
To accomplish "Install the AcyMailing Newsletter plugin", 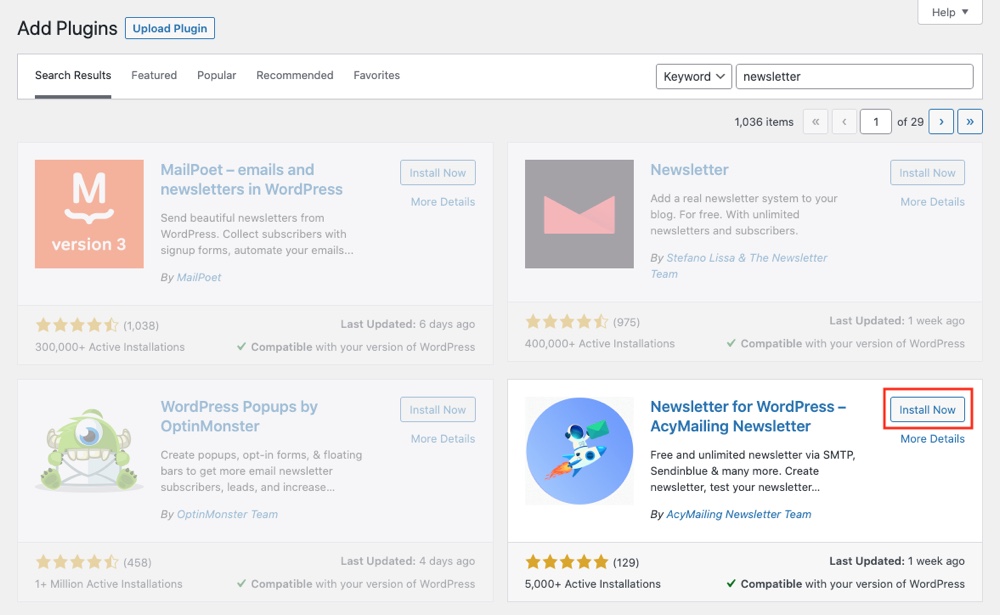I will click(927, 410).
